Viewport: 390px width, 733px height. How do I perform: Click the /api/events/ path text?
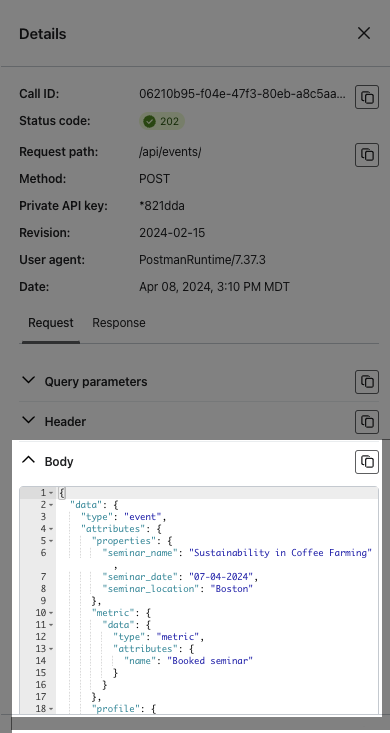[170, 152]
